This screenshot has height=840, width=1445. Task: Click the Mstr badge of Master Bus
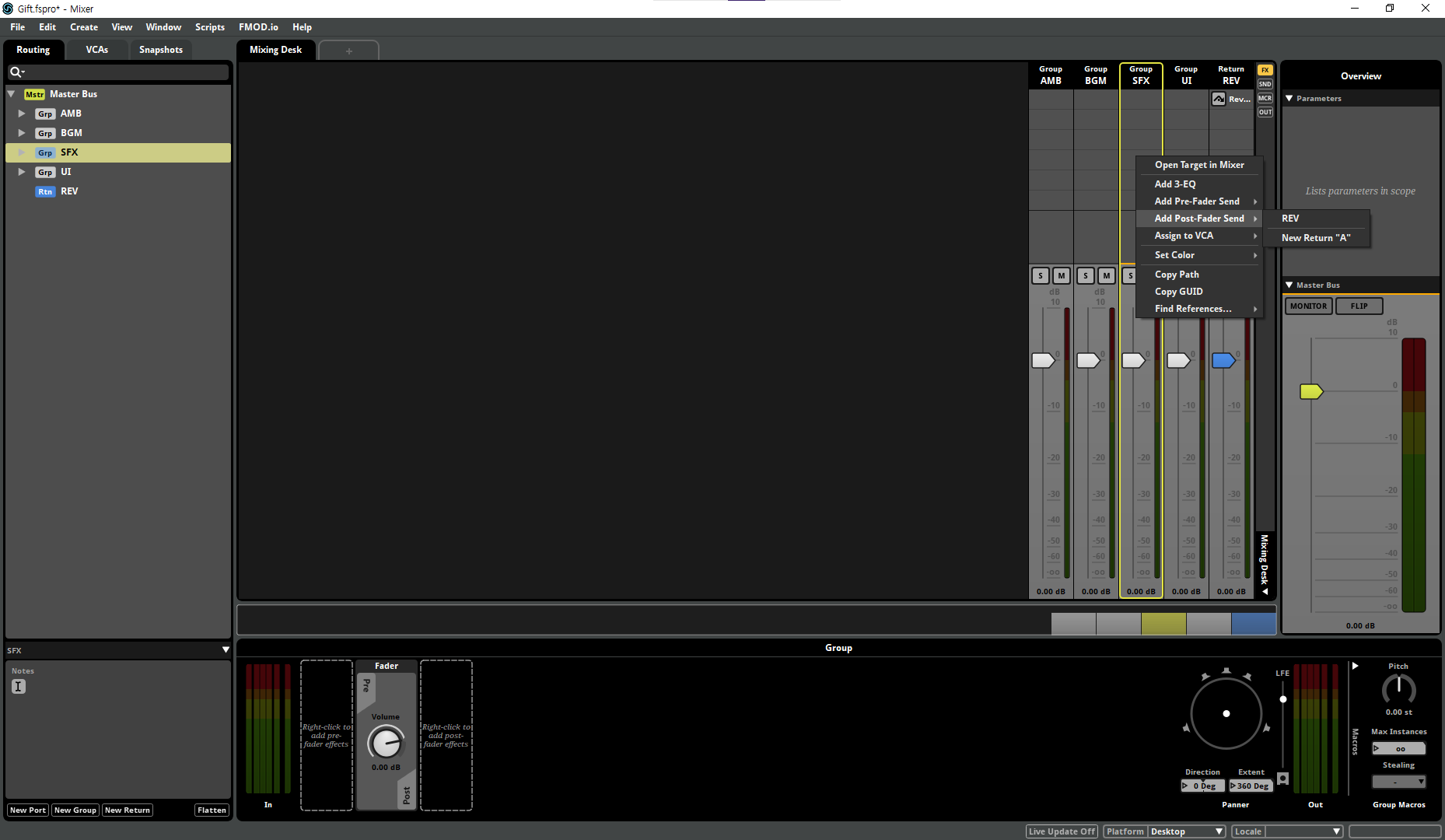point(34,94)
